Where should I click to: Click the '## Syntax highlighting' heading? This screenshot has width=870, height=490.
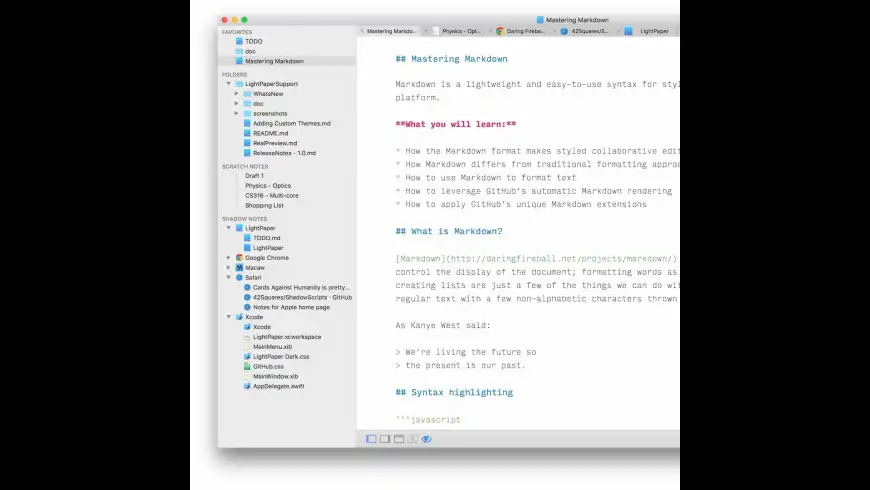454,392
